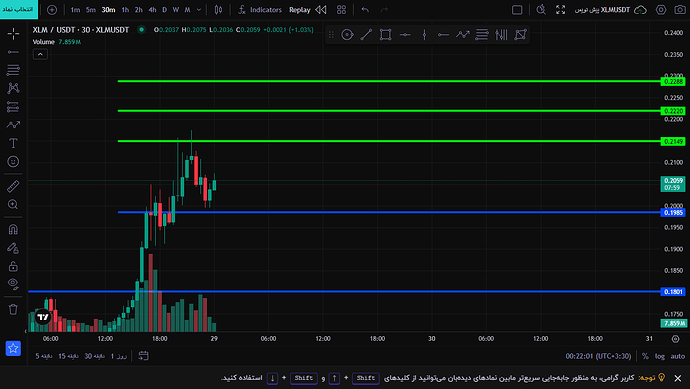Open the Indicators dialog
This screenshot has width=690, height=389.
coord(260,10)
